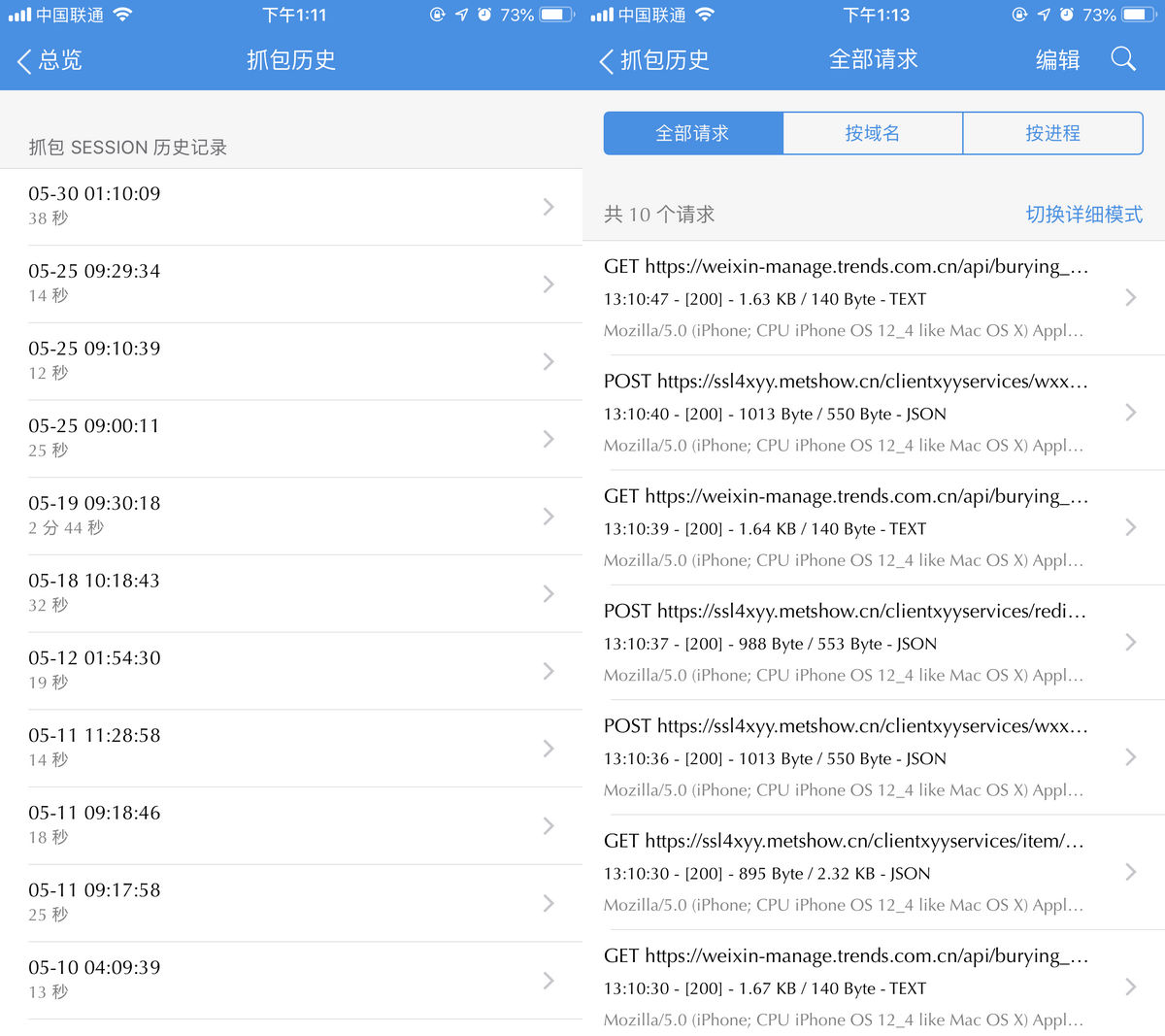The height and width of the screenshot is (1036, 1165).
Task: Open the POST redi request via its chevron
Action: [x=1130, y=642]
